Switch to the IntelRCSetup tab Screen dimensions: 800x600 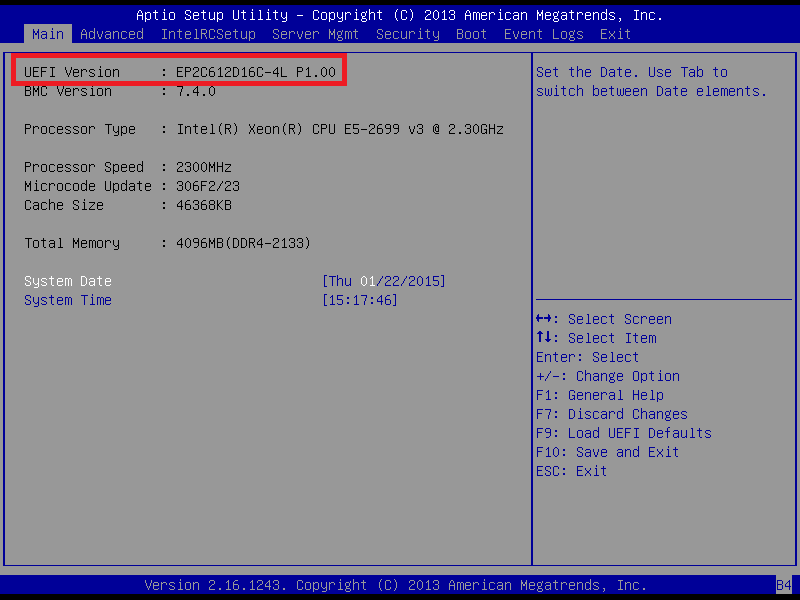click(208, 34)
